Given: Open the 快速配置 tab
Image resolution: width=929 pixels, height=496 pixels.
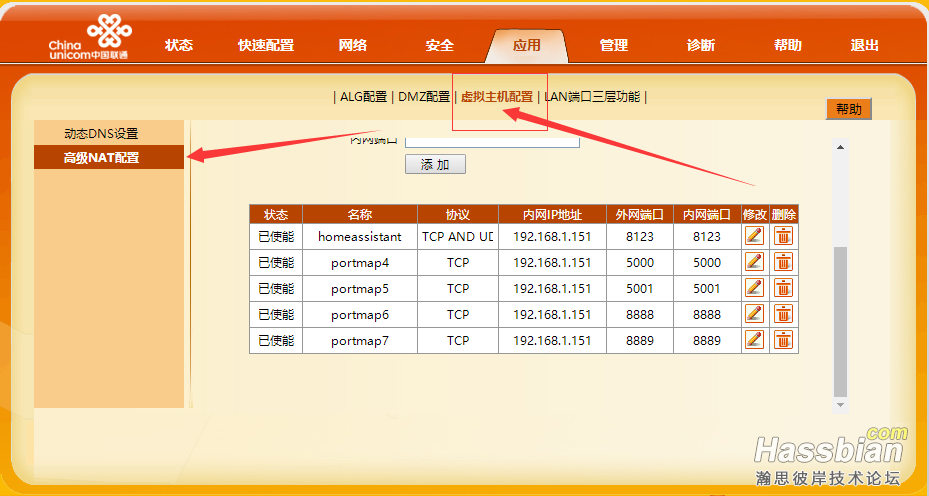Looking at the screenshot, I should click(266, 45).
